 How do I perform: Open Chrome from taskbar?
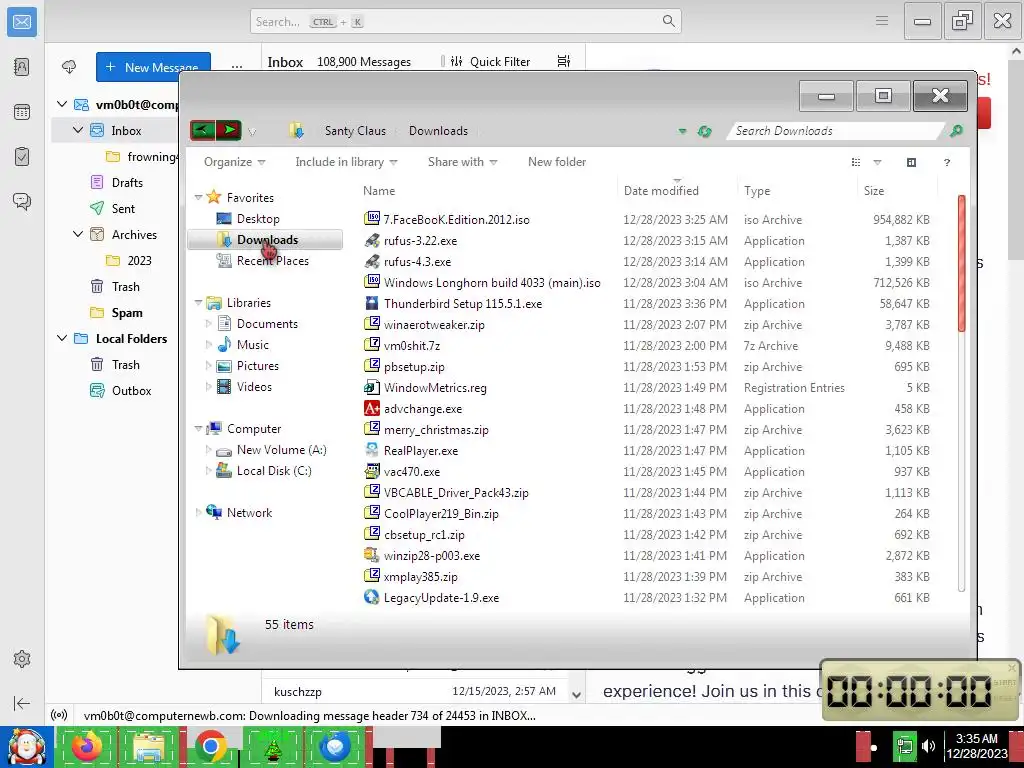coord(210,746)
